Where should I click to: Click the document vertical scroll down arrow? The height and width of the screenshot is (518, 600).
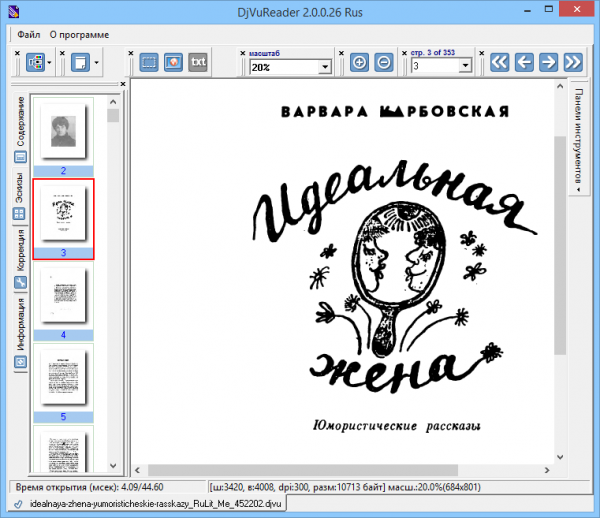pos(560,457)
